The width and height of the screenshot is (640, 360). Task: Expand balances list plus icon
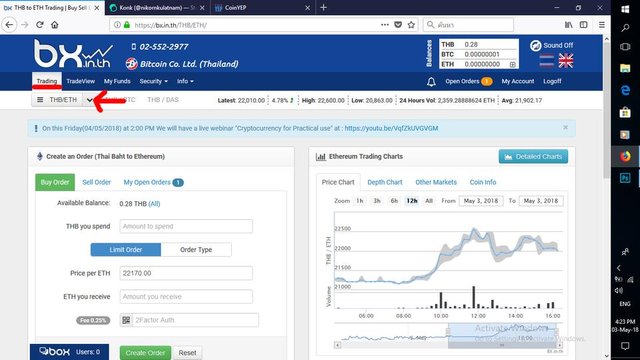pos(513,64)
